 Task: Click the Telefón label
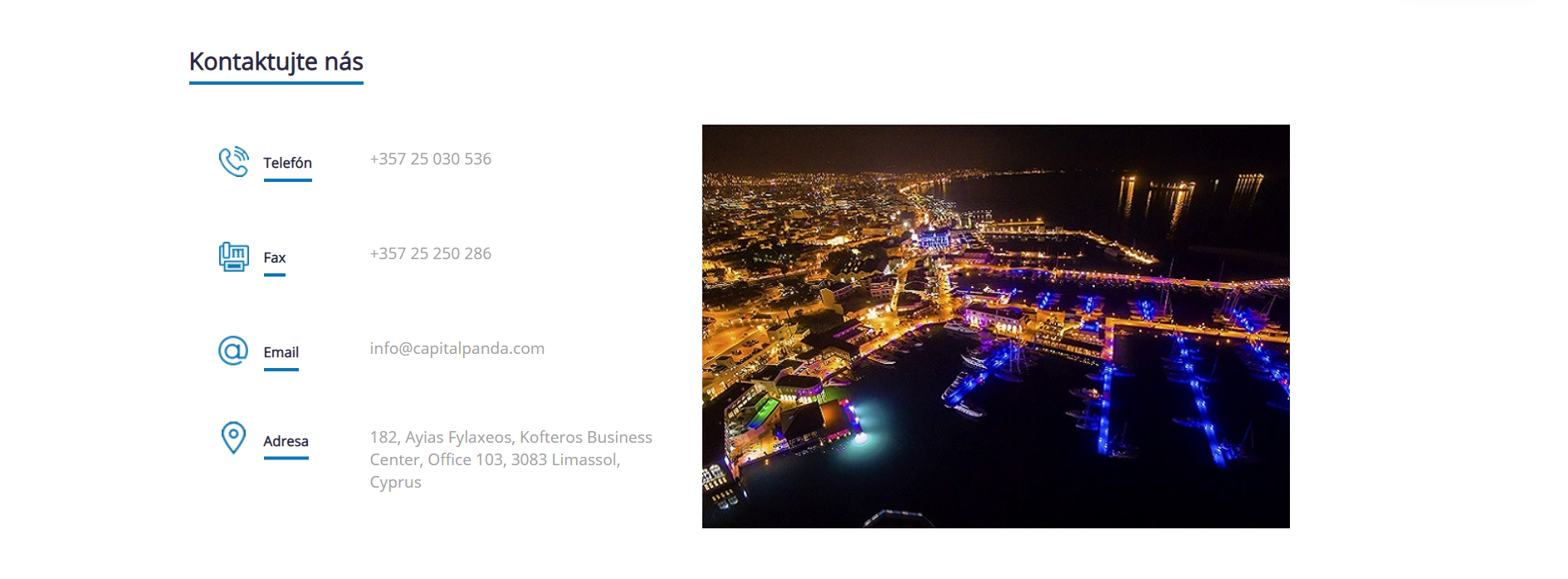click(287, 163)
